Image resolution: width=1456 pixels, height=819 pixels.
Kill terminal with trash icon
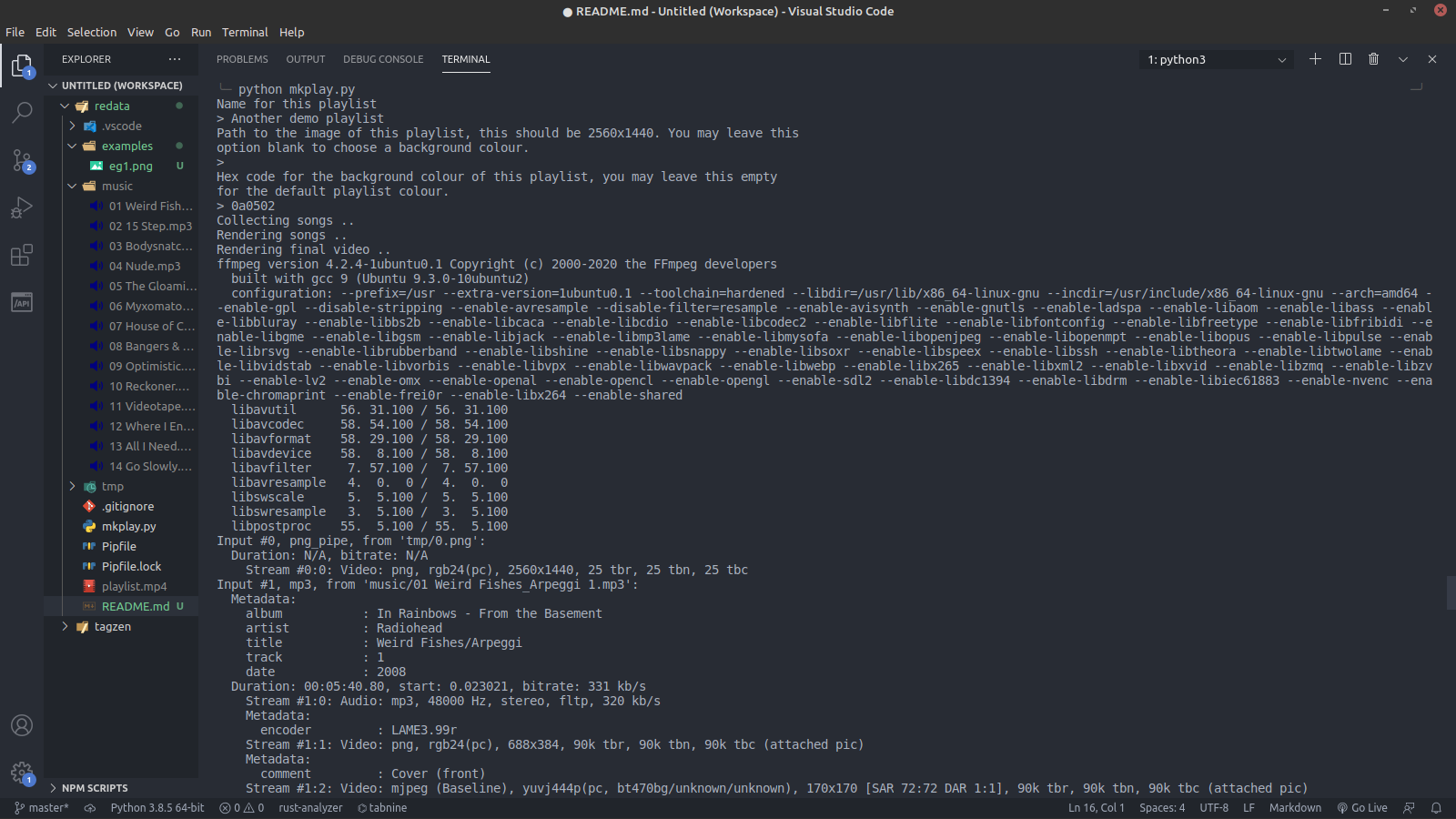click(1374, 59)
